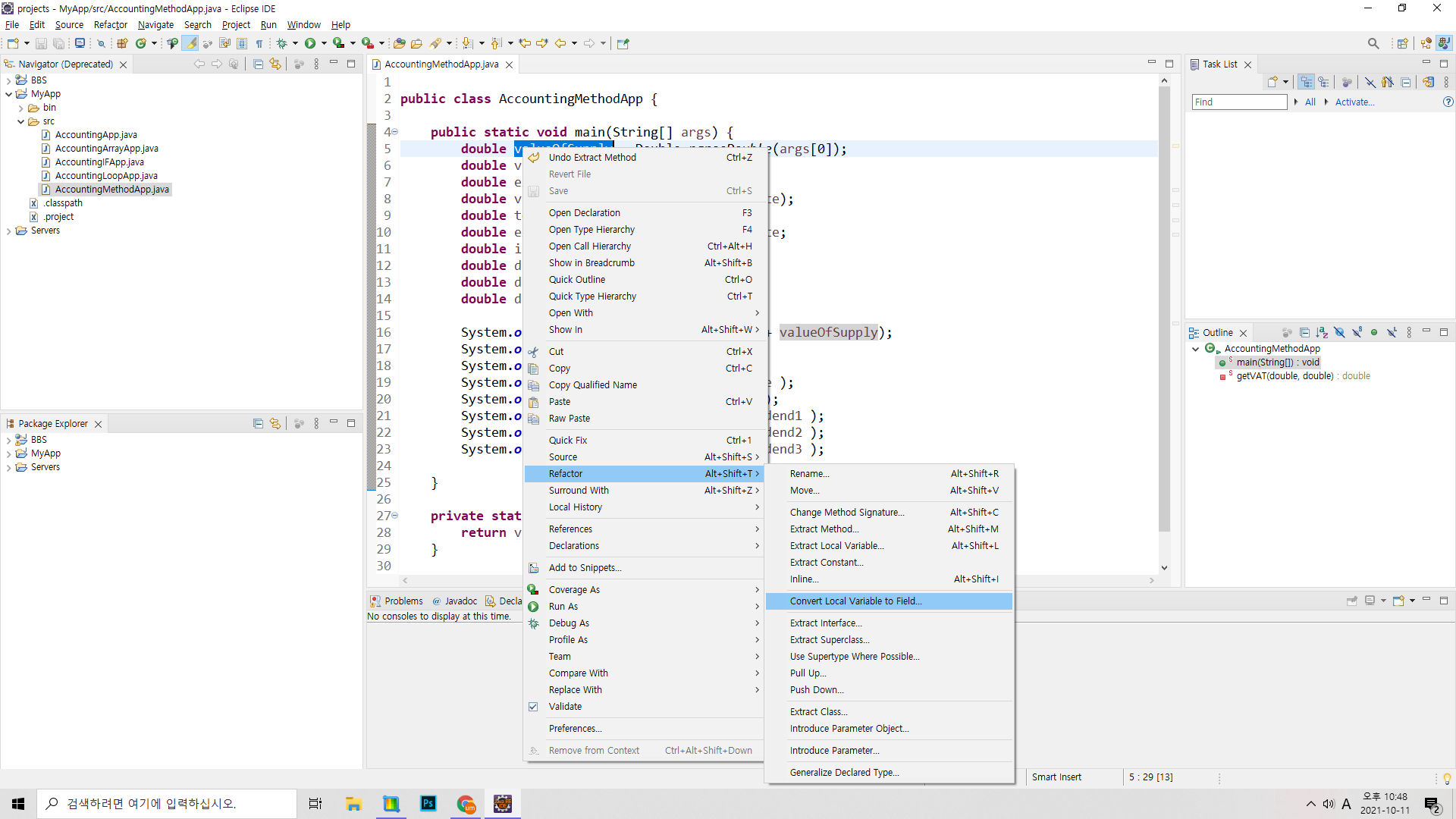
Task: Click Synchronize Changed icon in Task List
Action: point(1428,82)
